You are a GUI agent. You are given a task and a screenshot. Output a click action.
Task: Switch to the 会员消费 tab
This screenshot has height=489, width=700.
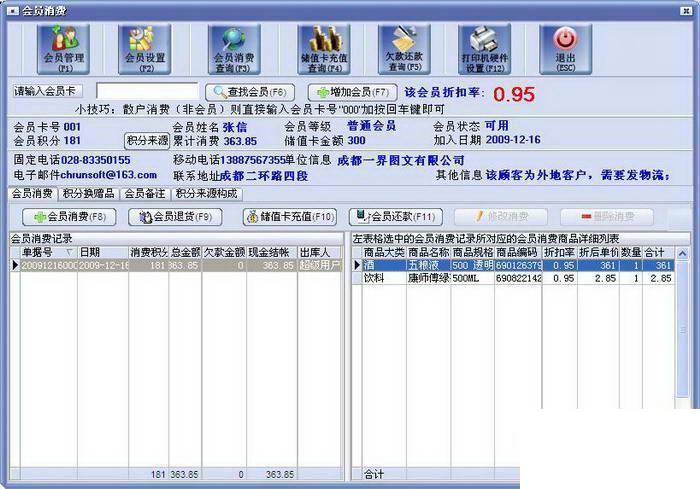pos(32,193)
